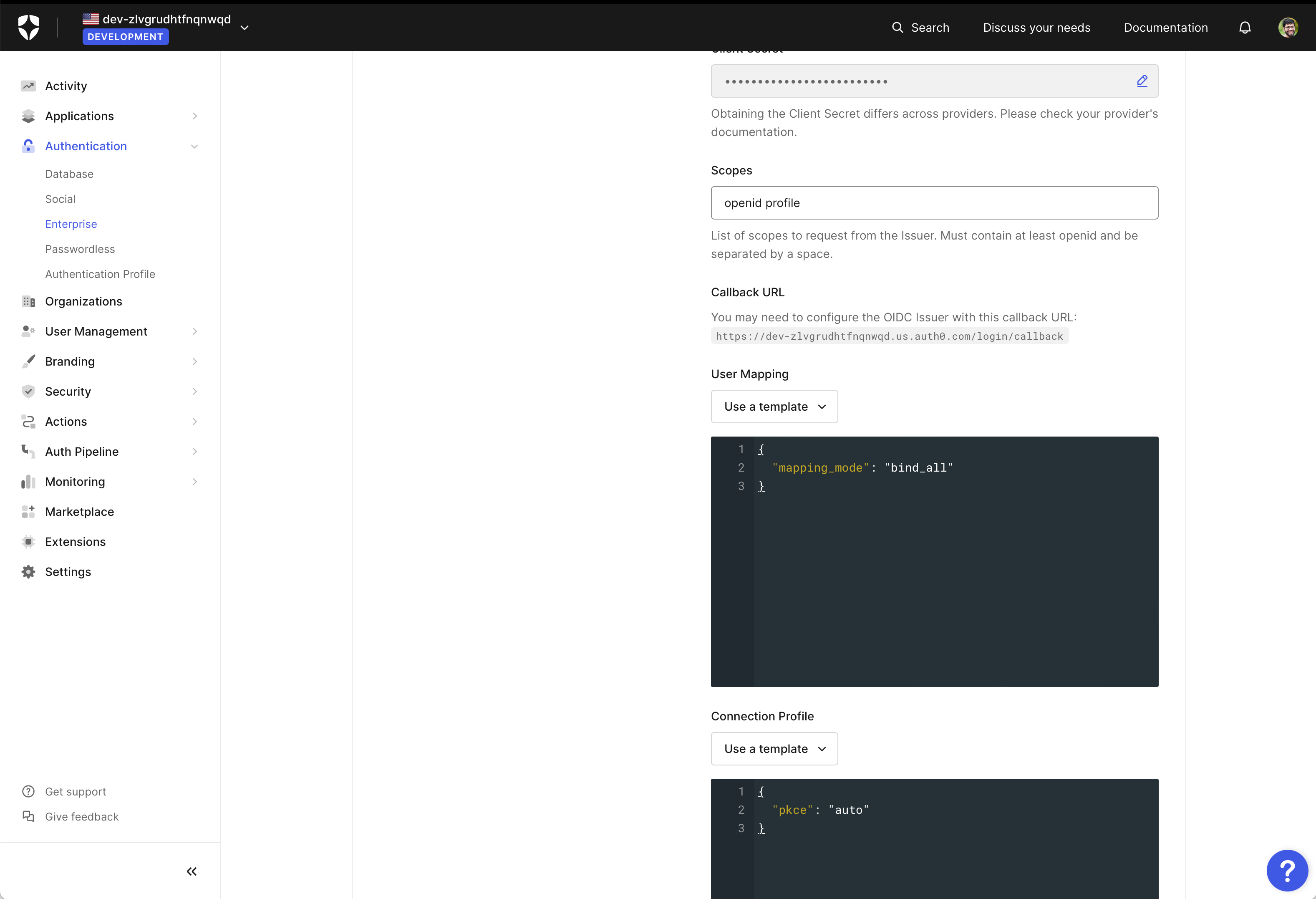Select the Security shield icon
1316x899 pixels.
point(28,391)
